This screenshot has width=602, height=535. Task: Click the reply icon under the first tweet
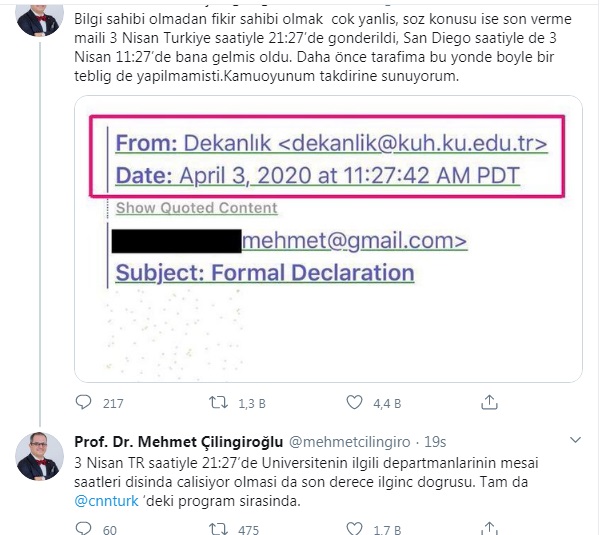tap(83, 402)
